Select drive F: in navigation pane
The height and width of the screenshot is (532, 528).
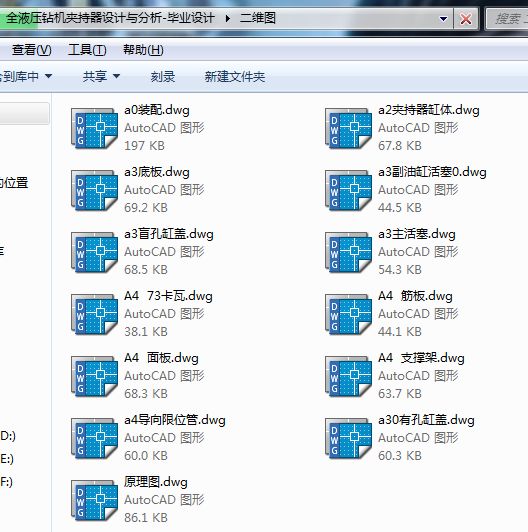6,482
